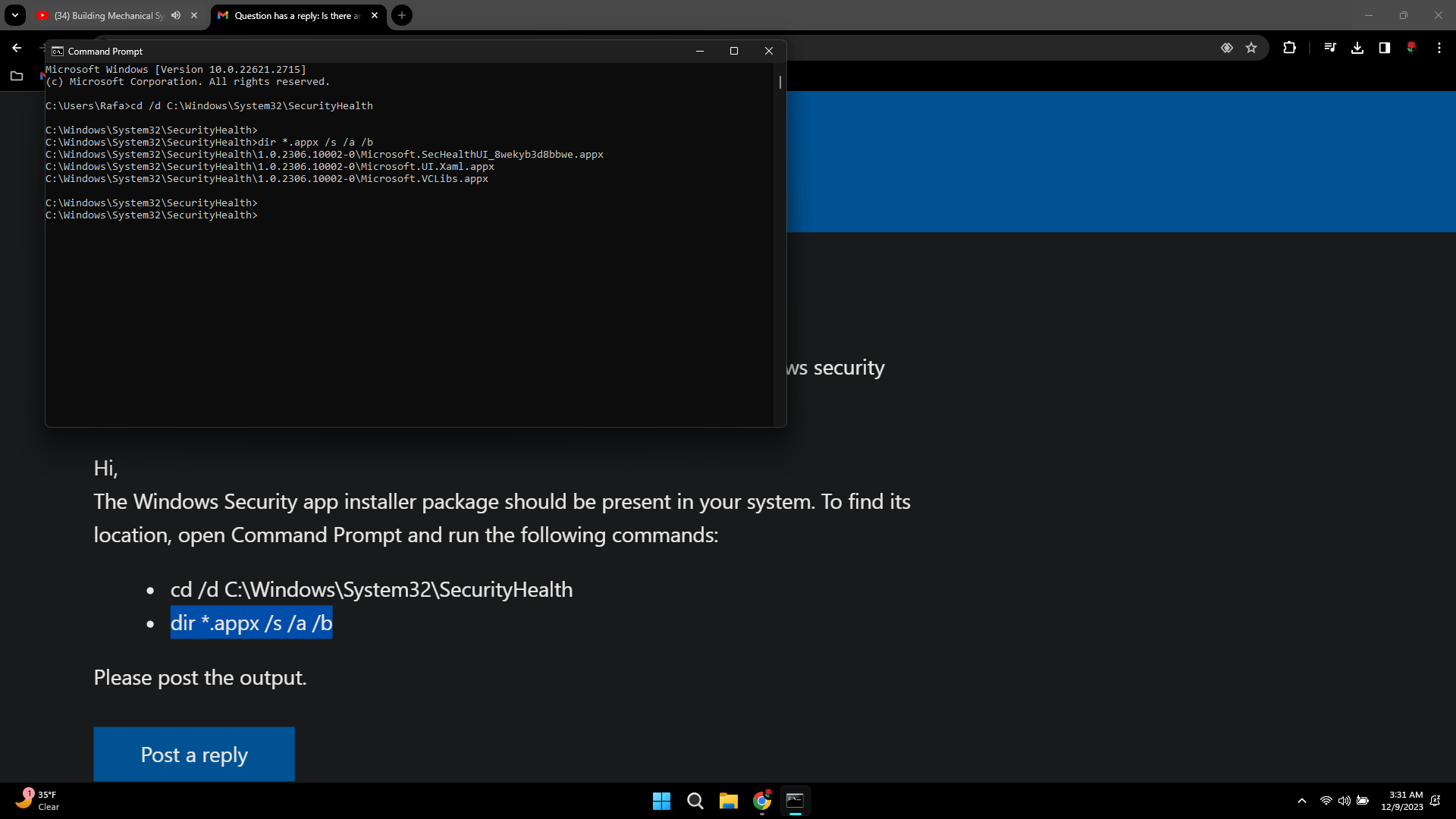The height and width of the screenshot is (819, 1456).
Task: Click the Windows Start button
Action: tap(661, 801)
